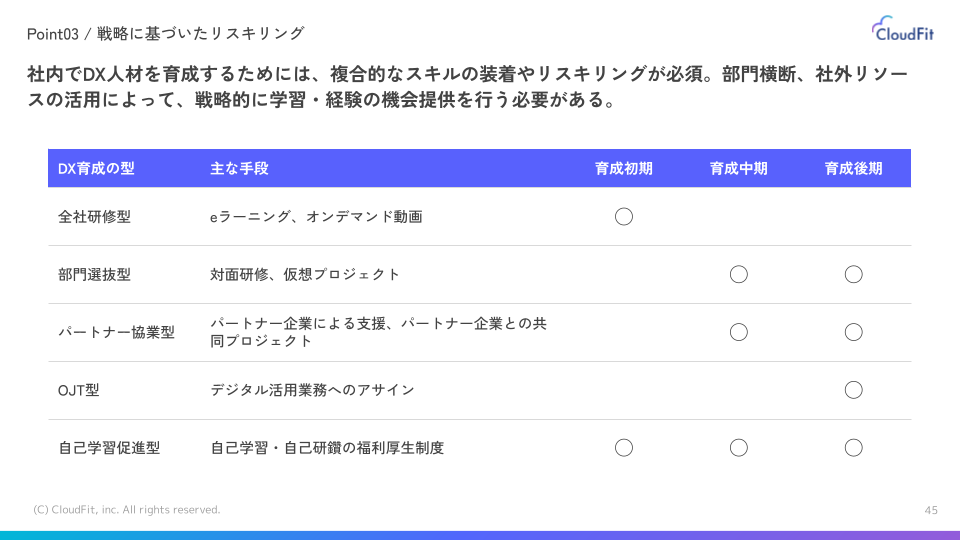This screenshot has height=540, width=960.
Task: Click the 全社研修型 circle under 育成初期
Action: click(x=624, y=216)
